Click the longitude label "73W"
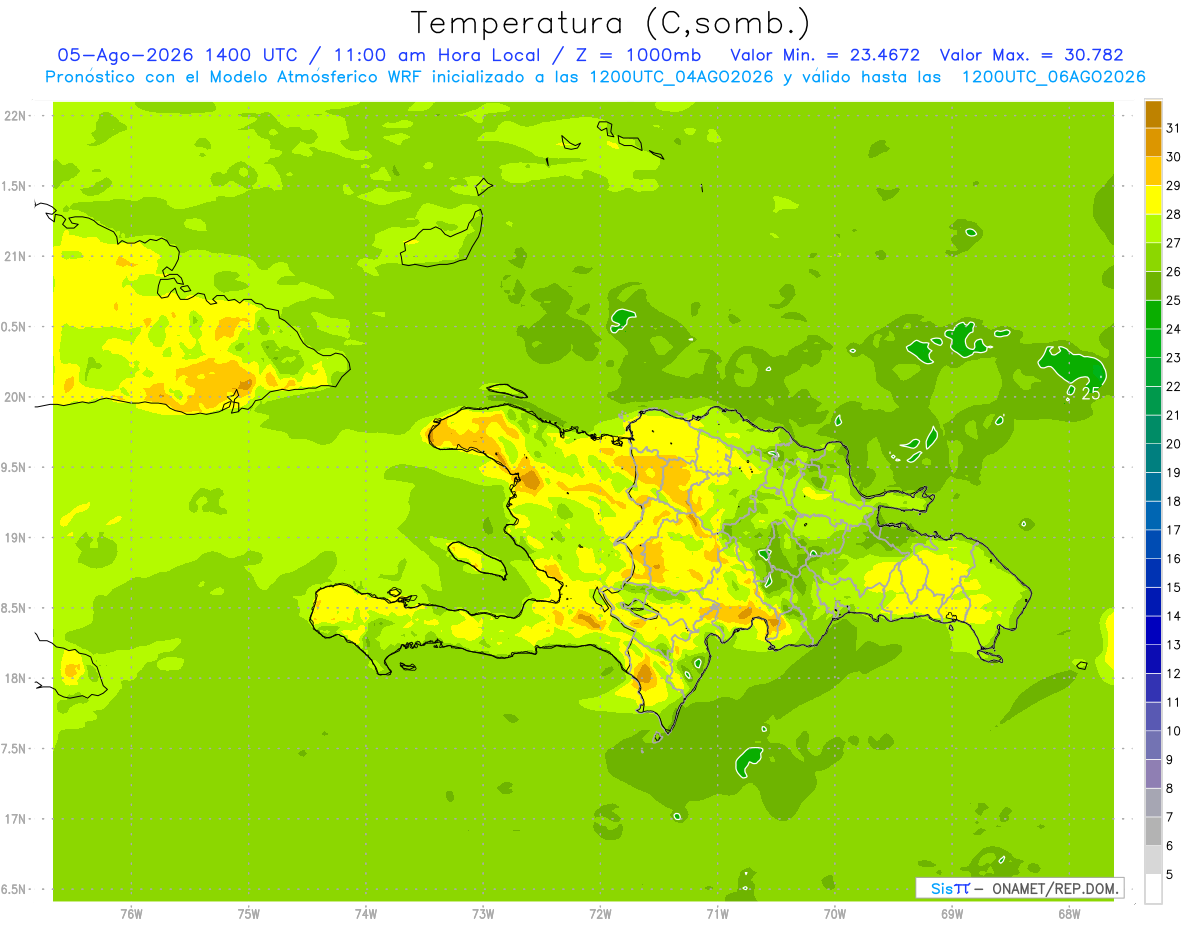Image resolution: width=1200 pixels, height=927 pixels. [x=483, y=913]
